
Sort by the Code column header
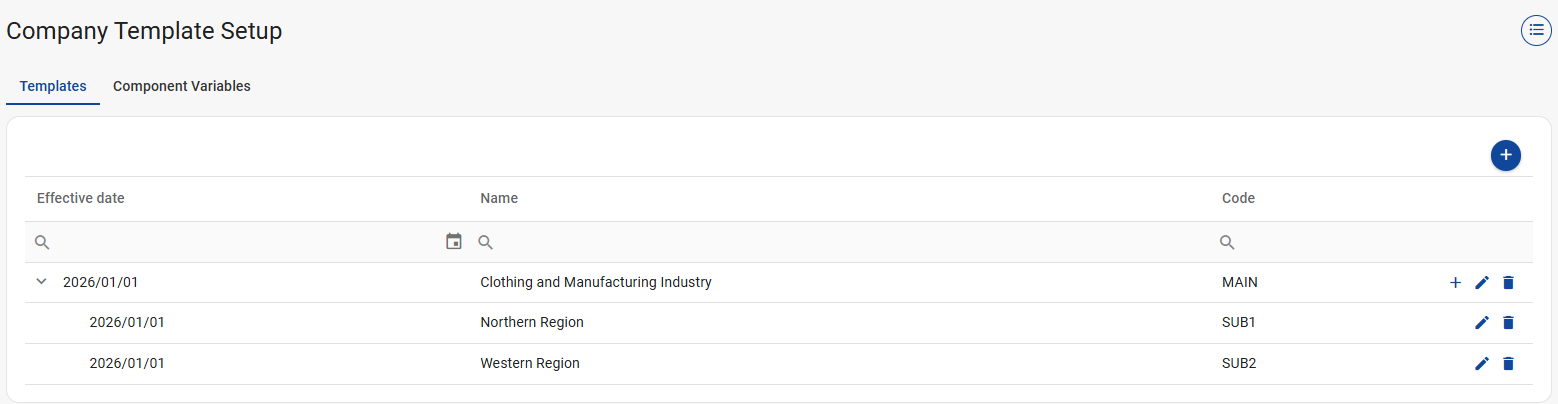tap(1238, 198)
